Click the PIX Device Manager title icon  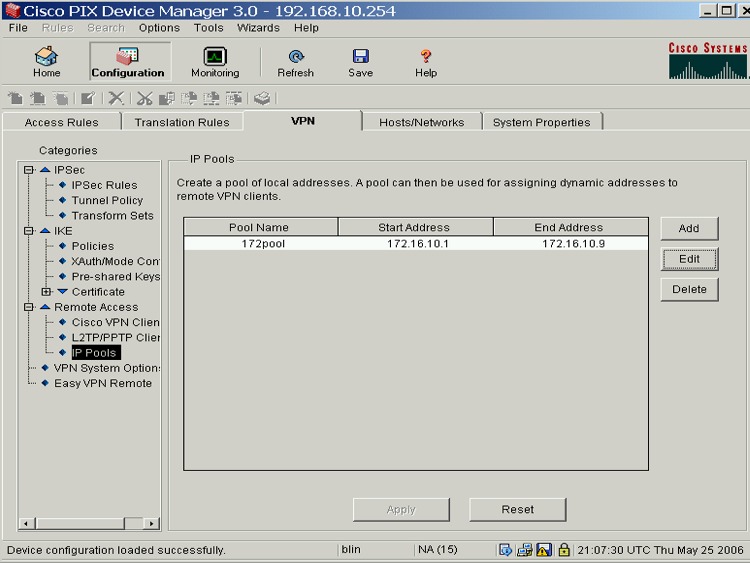(x=13, y=10)
